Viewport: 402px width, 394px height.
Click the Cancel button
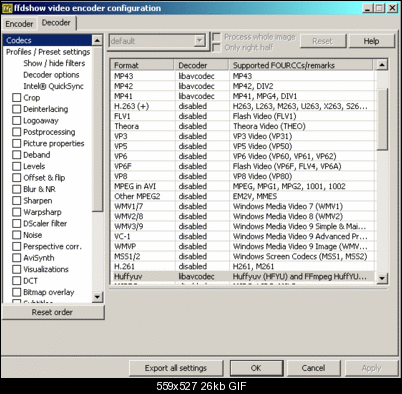tap(313, 368)
